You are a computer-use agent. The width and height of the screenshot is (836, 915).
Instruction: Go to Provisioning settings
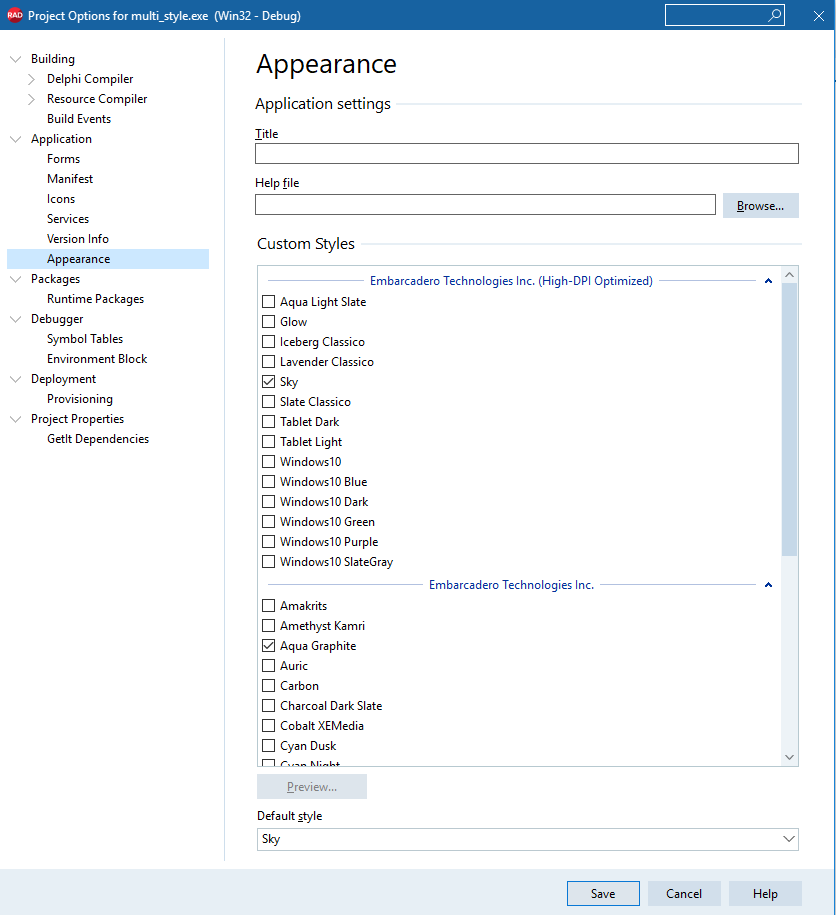[x=80, y=399]
